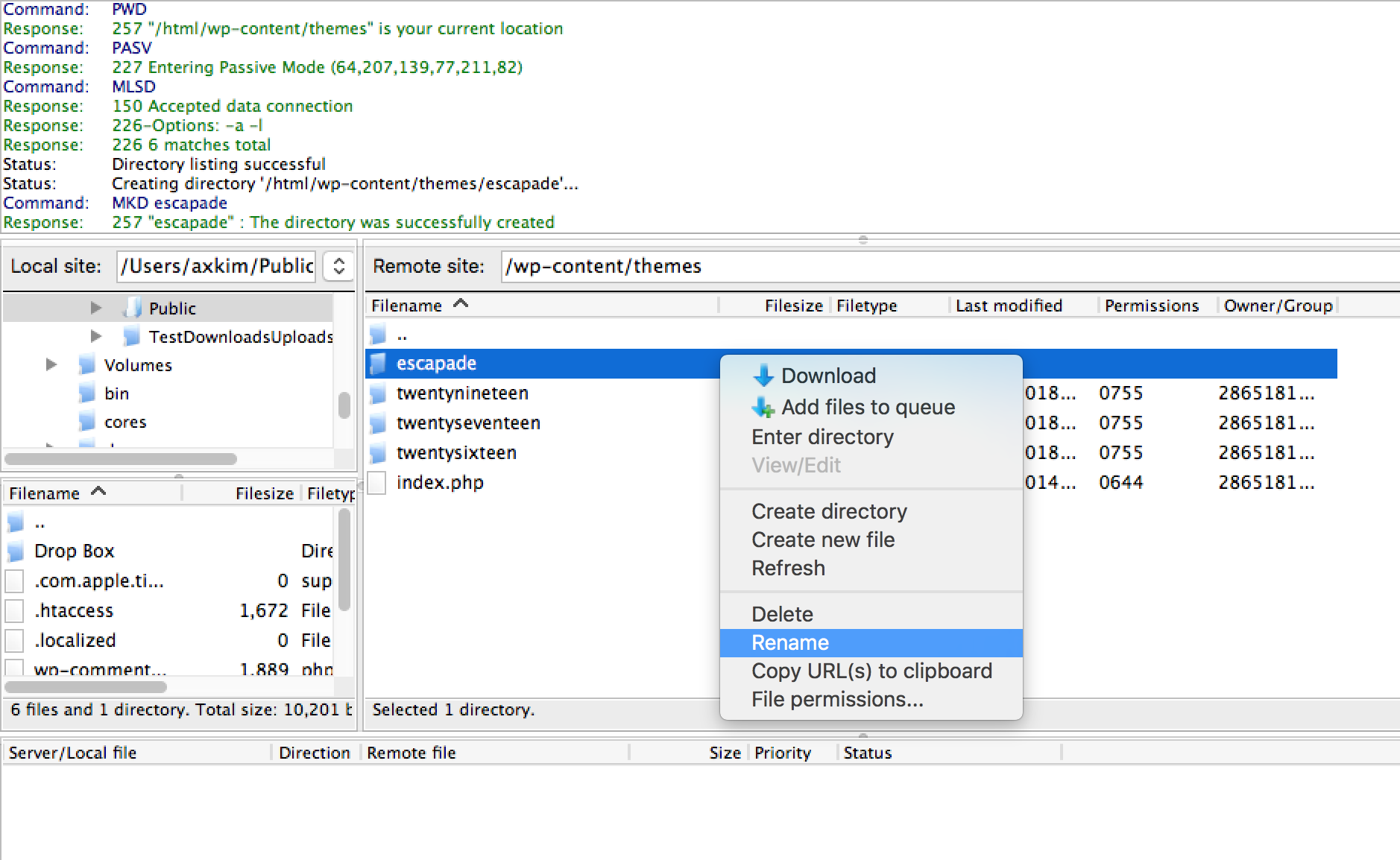Viewport: 1400px width, 860px height.
Task: Click the Drop Box folder icon
Action: [16, 551]
